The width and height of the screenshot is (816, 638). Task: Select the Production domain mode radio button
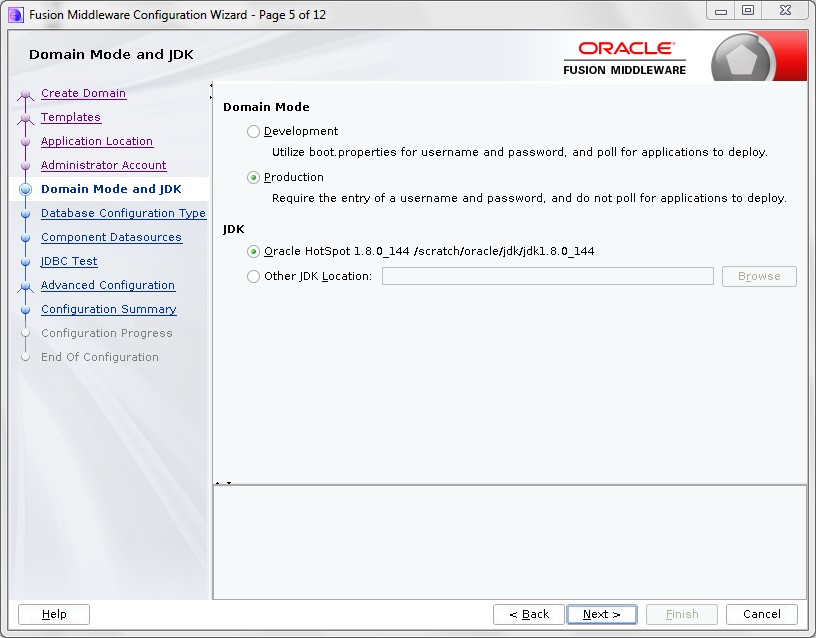(253, 177)
